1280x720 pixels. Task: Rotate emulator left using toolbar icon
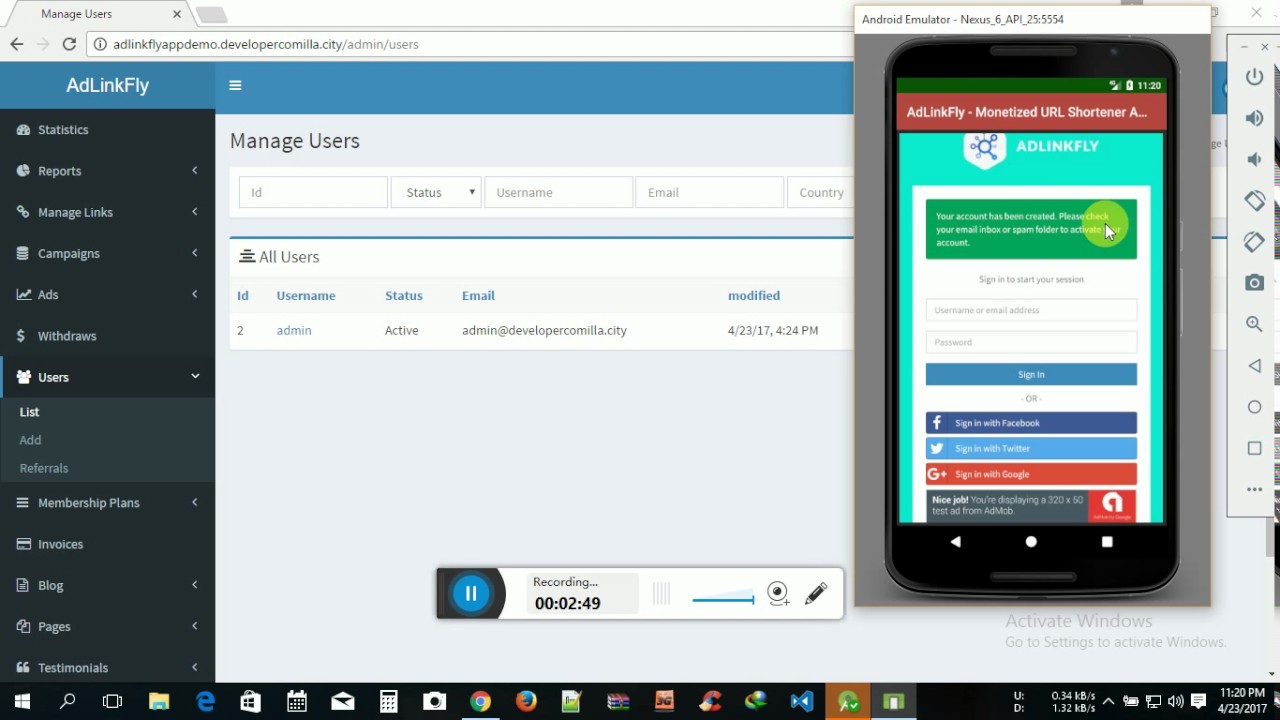click(x=1254, y=200)
